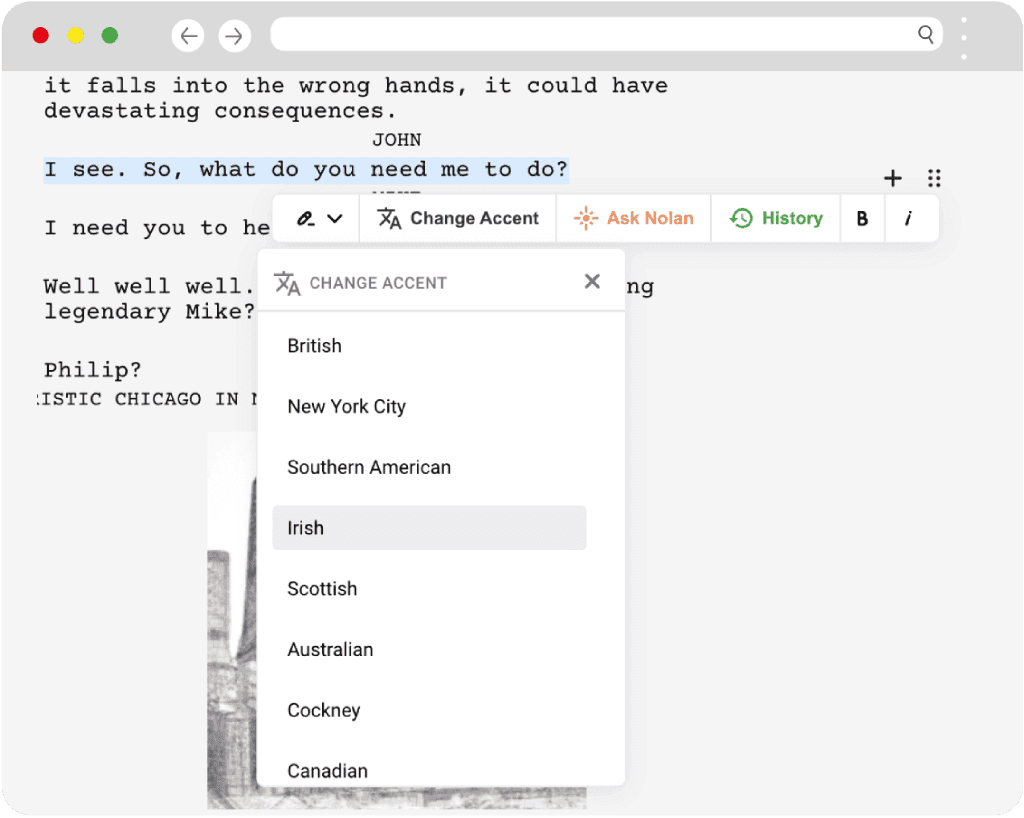
Task: Click the plus icon to add block
Action: pos(893,179)
